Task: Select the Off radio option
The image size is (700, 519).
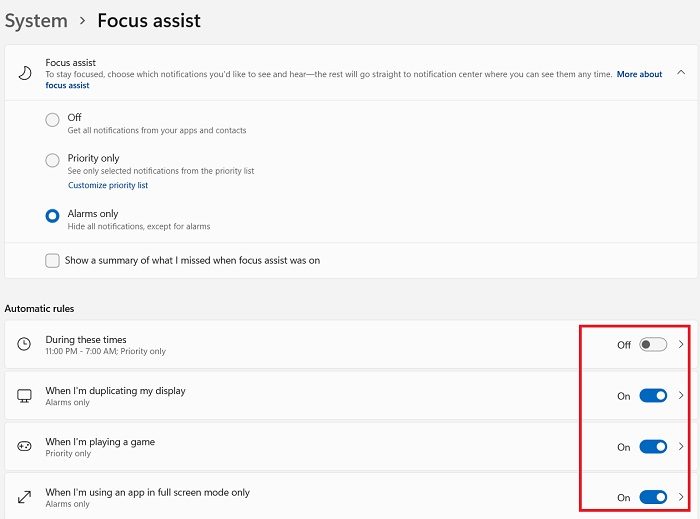Action: click(x=52, y=120)
